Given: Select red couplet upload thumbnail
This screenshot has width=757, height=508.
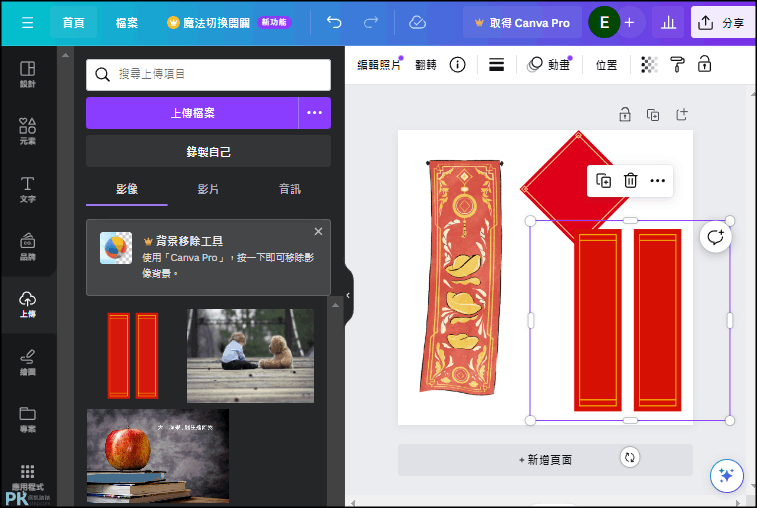Looking at the screenshot, I should coord(133,356).
